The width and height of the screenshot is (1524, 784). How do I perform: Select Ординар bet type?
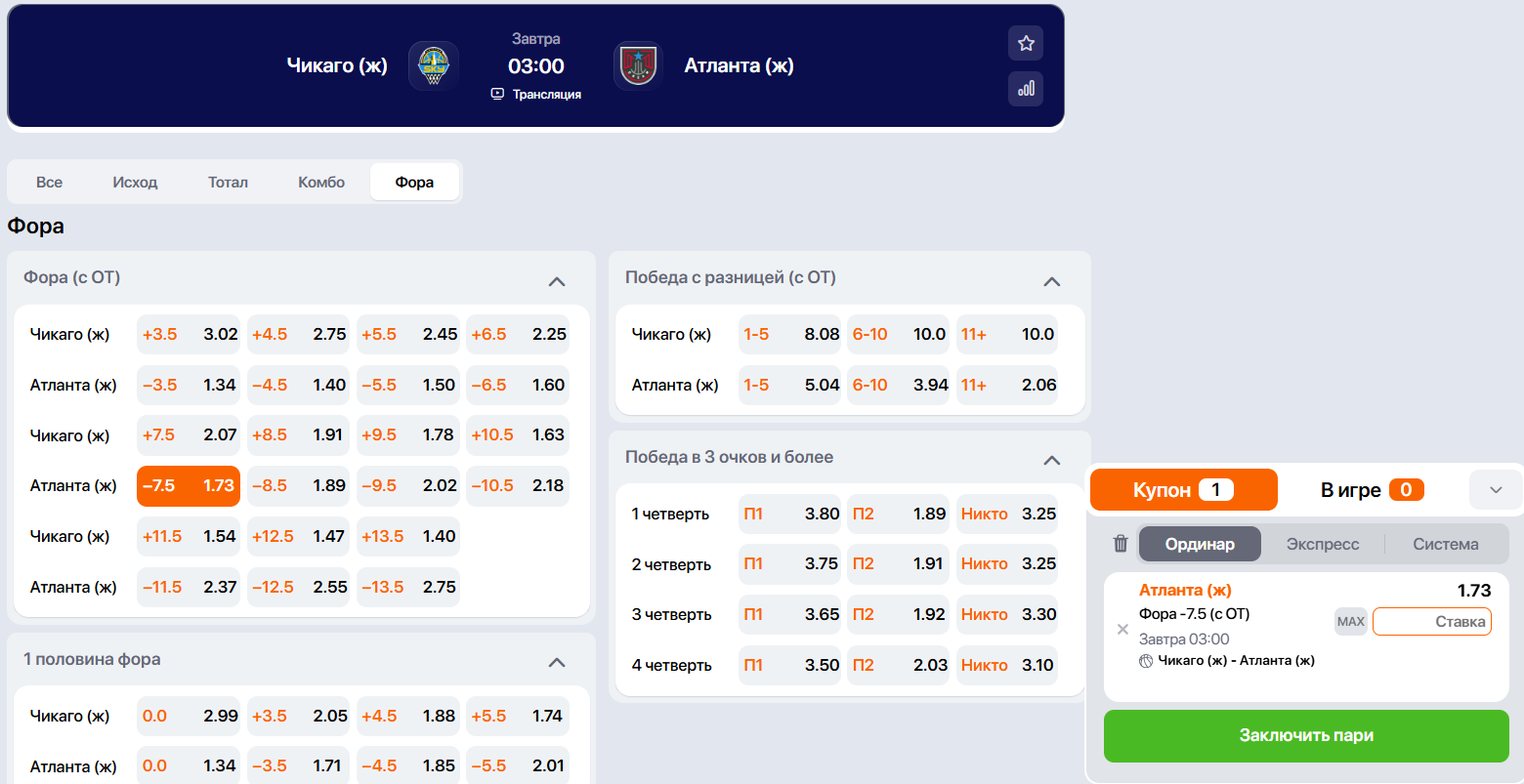coord(1200,544)
